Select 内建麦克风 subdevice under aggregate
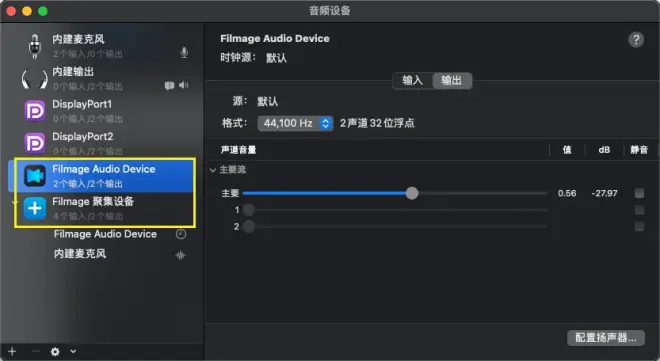This screenshot has height=361, width=660. click(x=80, y=254)
